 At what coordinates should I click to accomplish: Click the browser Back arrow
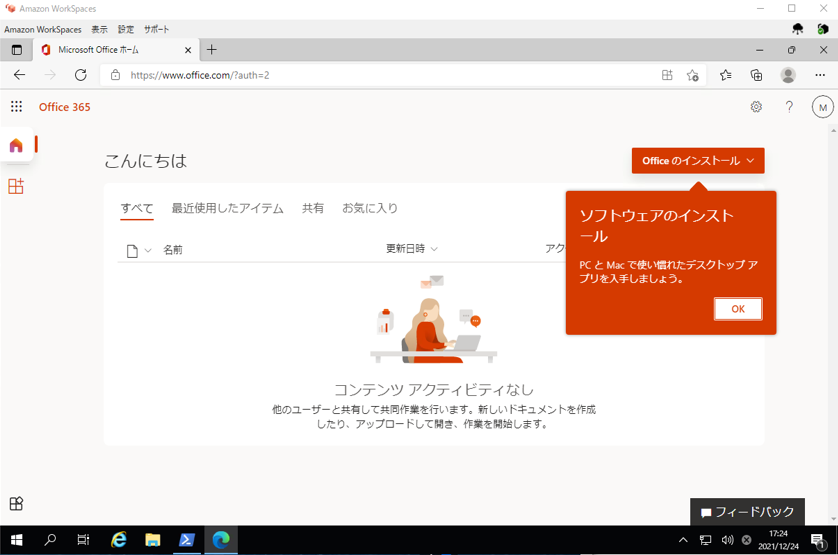point(19,75)
